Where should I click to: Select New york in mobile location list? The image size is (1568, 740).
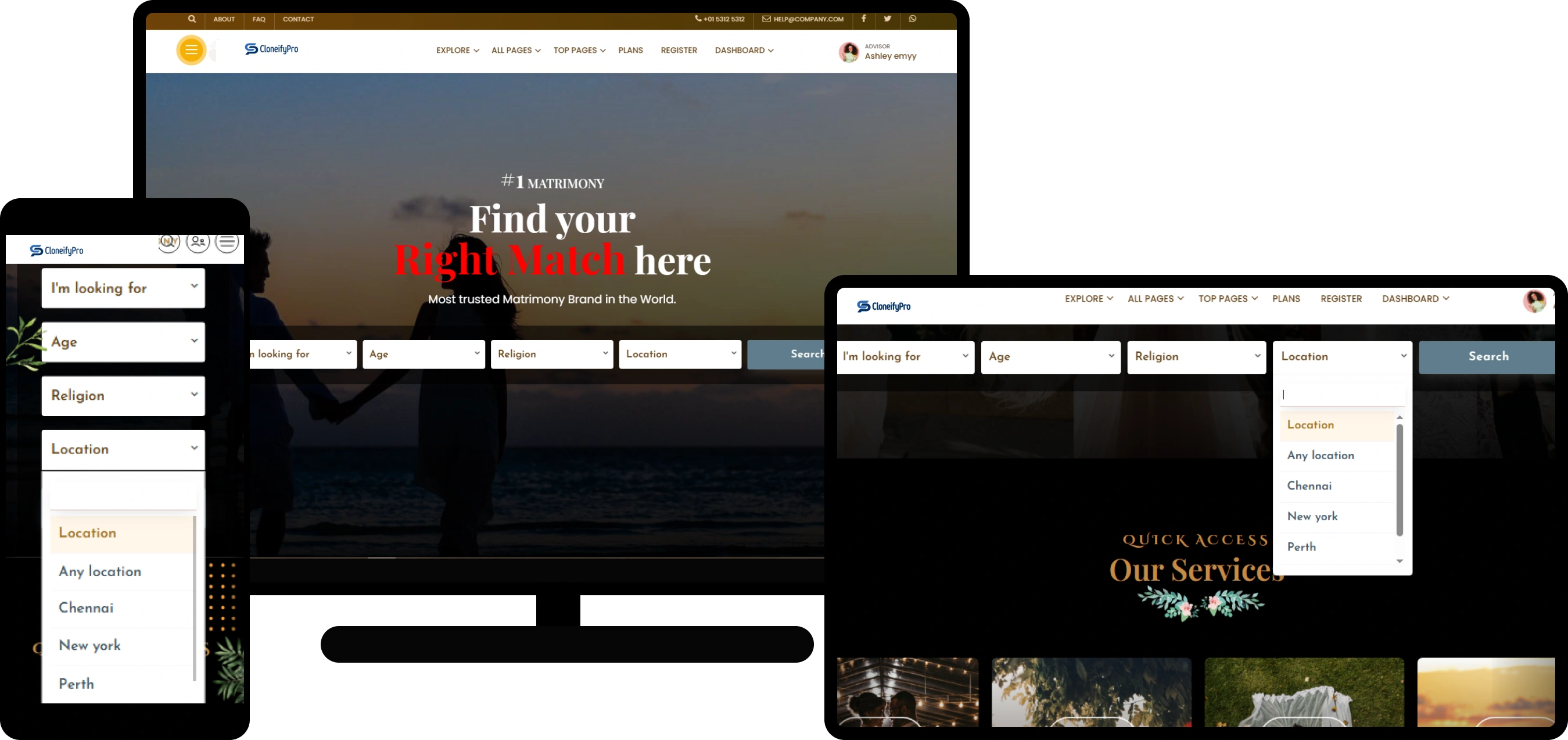pyautogui.click(x=89, y=645)
